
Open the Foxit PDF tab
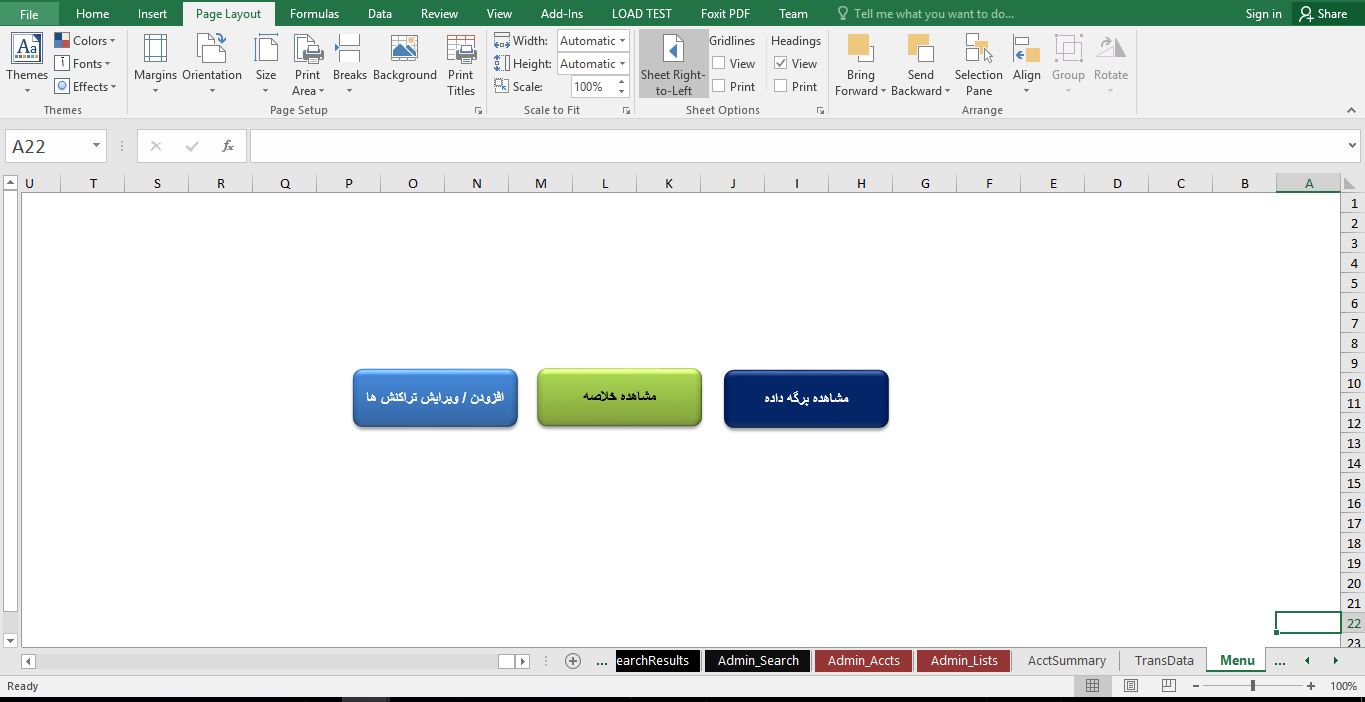click(726, 14)
